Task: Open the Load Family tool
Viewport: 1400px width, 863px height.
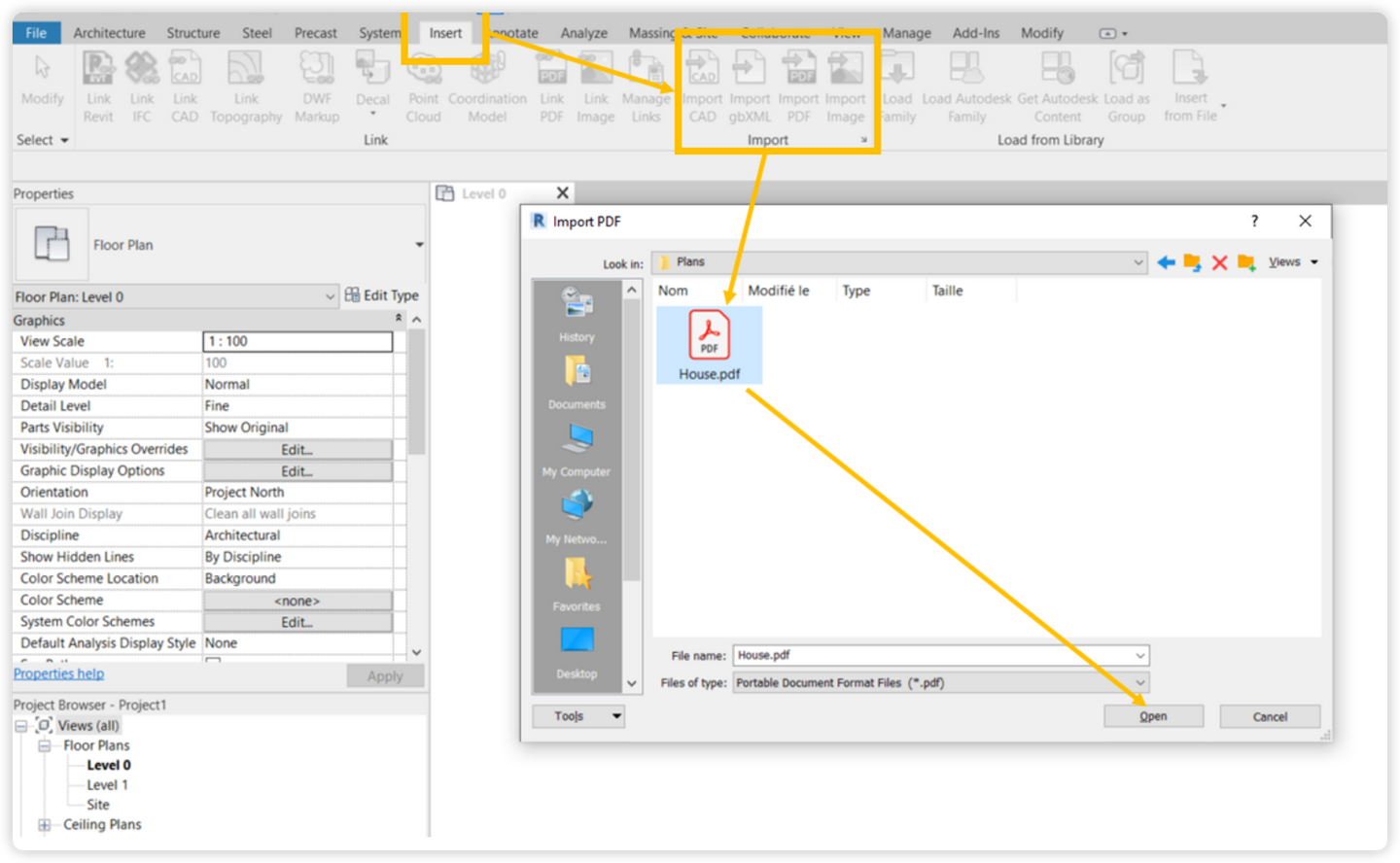Action: click(896, 87)
